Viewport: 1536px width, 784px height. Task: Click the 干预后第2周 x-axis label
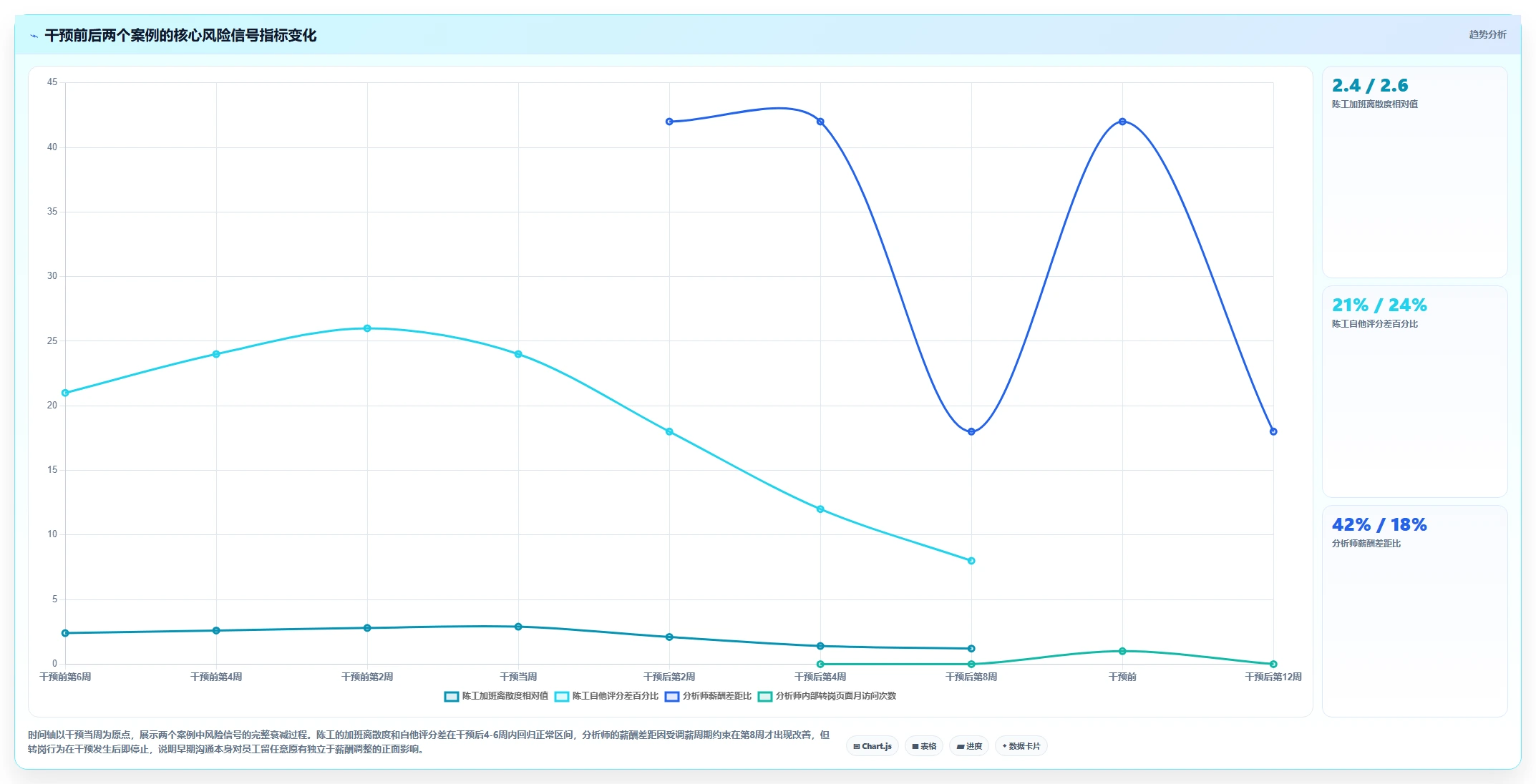click(669, 677)
